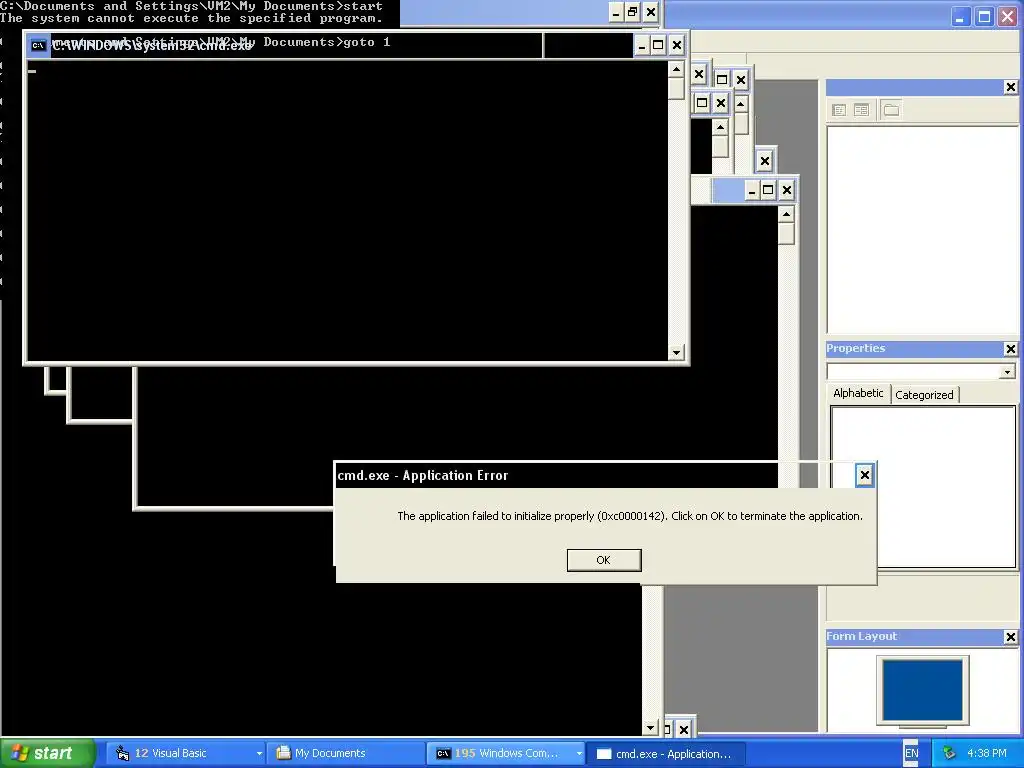Close the Project explorer panel
This screenshot has width=1024, height=768.
point(1010,87)
